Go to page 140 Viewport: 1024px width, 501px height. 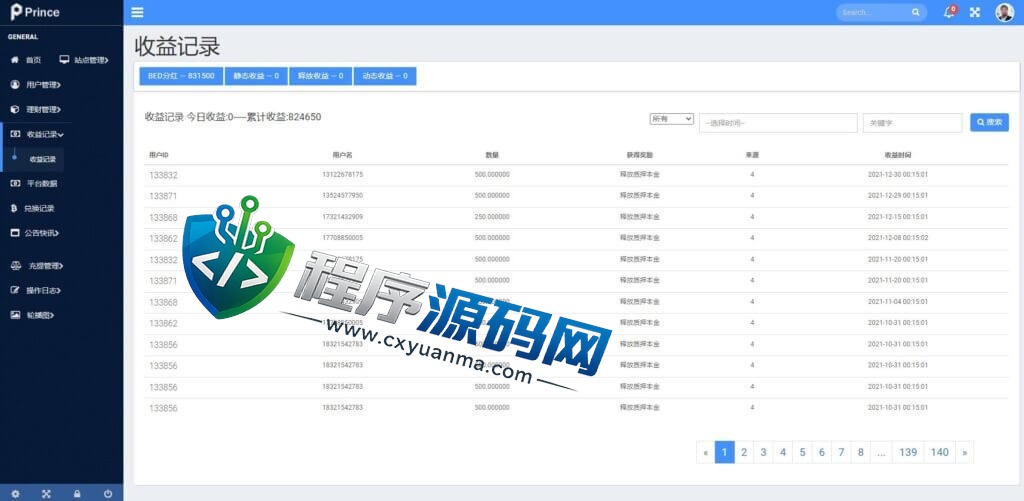(x=940, y=452)
